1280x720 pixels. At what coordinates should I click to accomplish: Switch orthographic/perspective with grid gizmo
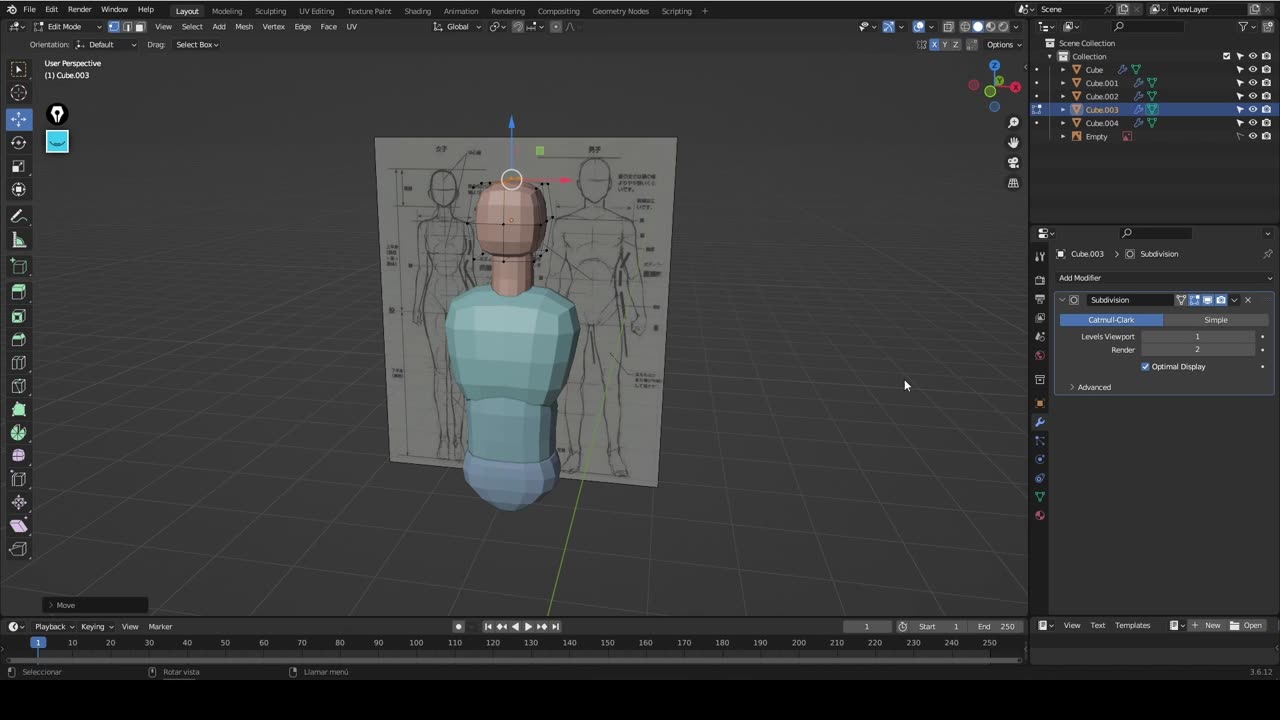[x=1013, y=183]
